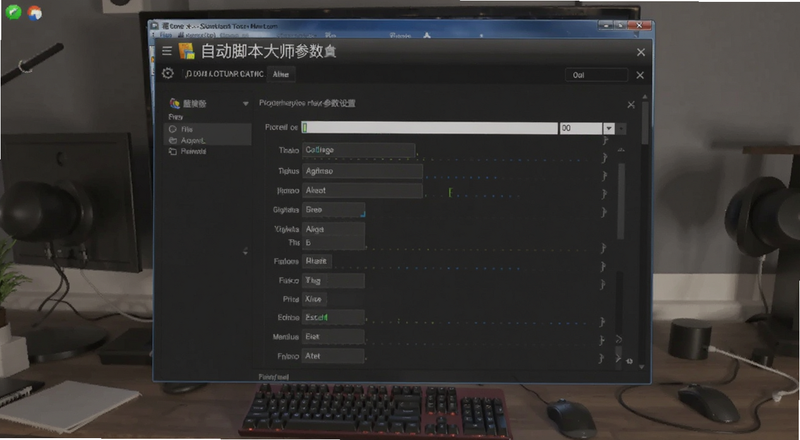Expand the sidebar header dropdown arrow
Viewport: 800px width, 440px height.
click(x=245, y=104)
